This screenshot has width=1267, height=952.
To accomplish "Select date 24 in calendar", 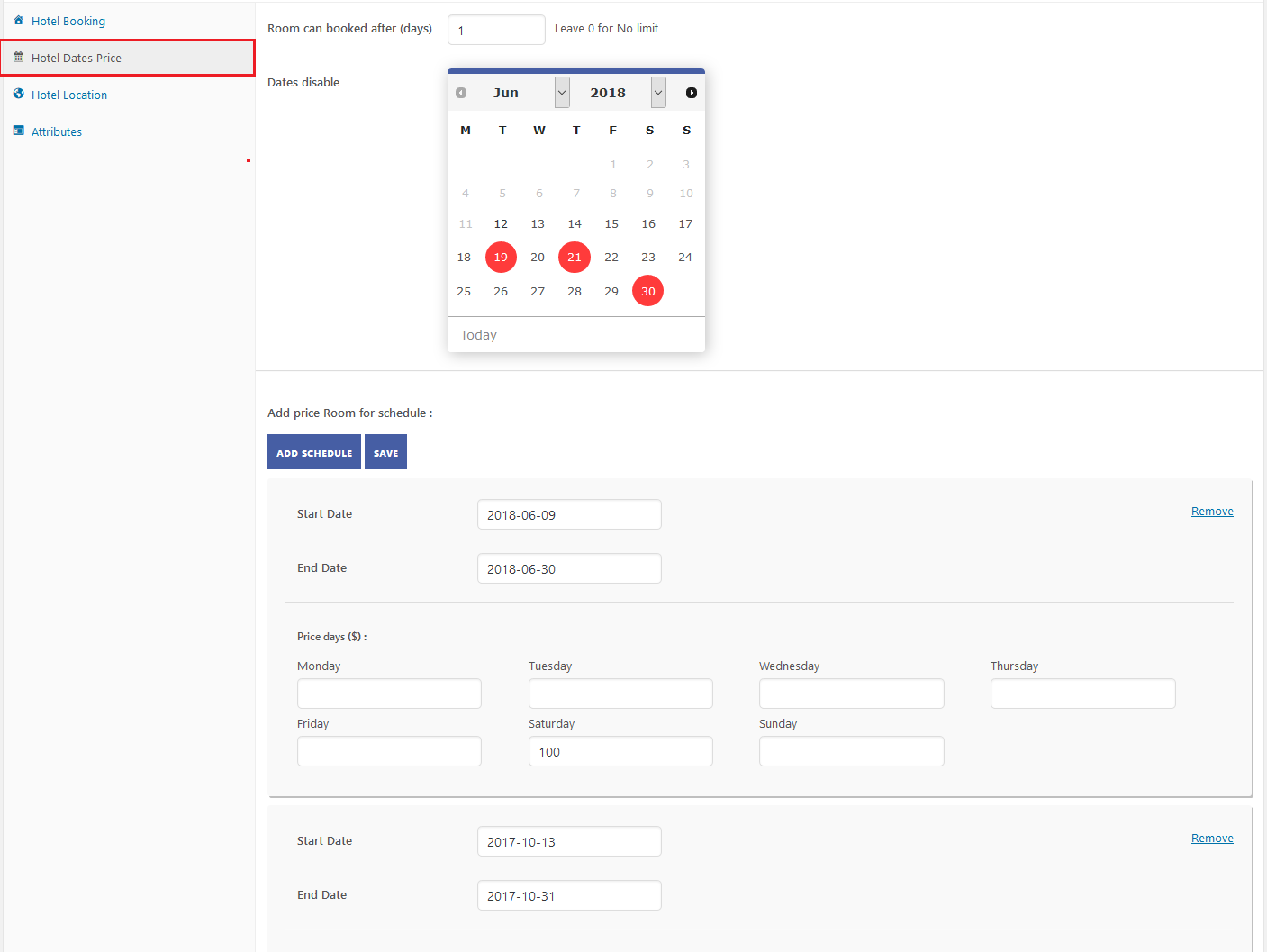I will pyautogui.click(x=685, y=258).
